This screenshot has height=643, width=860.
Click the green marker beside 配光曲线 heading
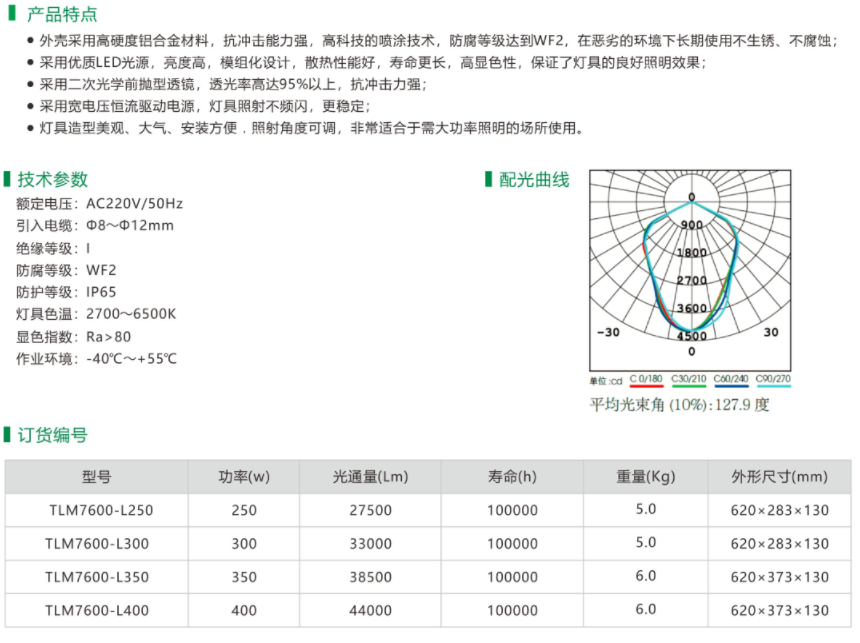pyautogui.click(x=489, y=180)
